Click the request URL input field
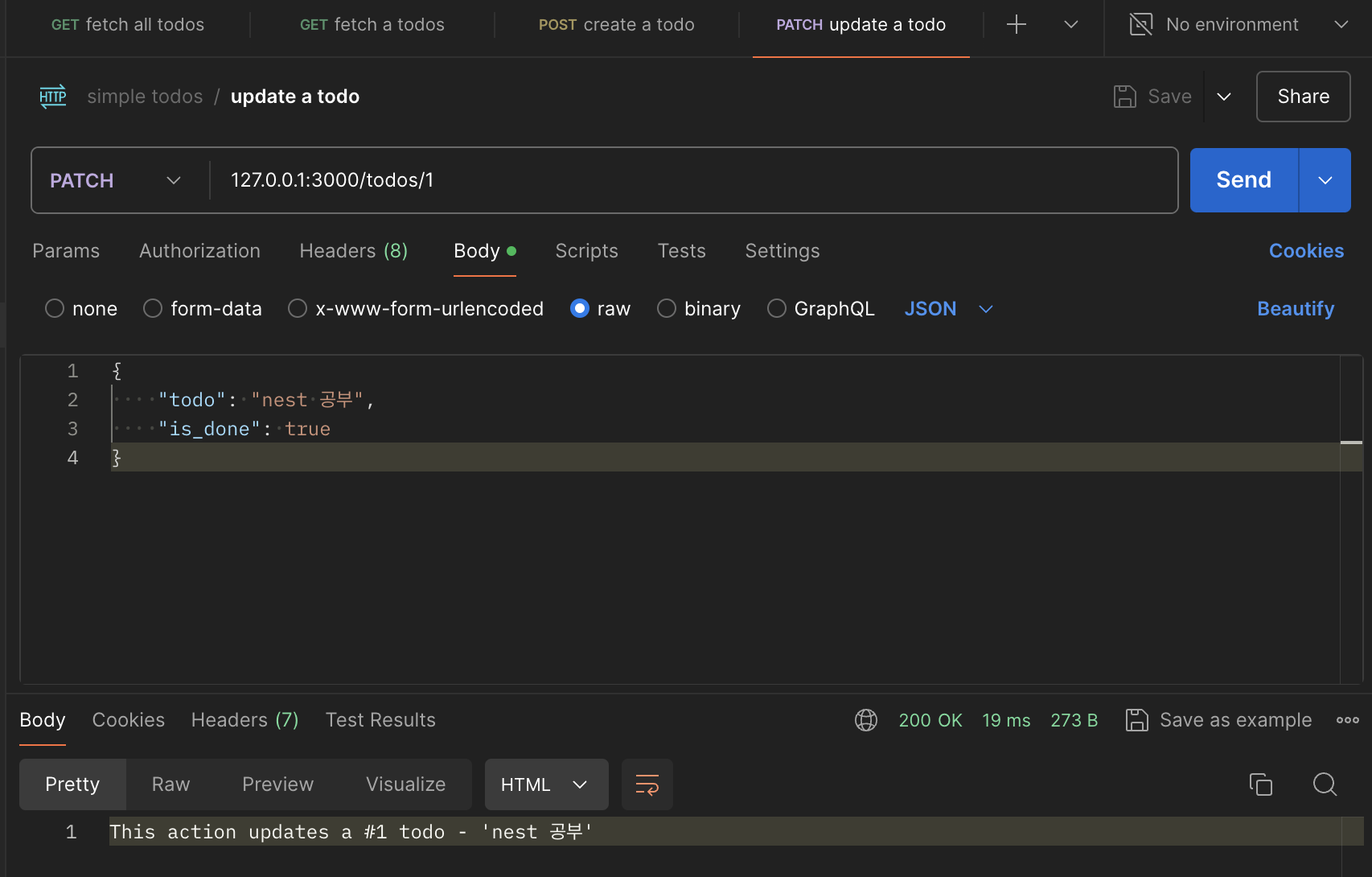 pyautogui.click(x=693, y=180)
